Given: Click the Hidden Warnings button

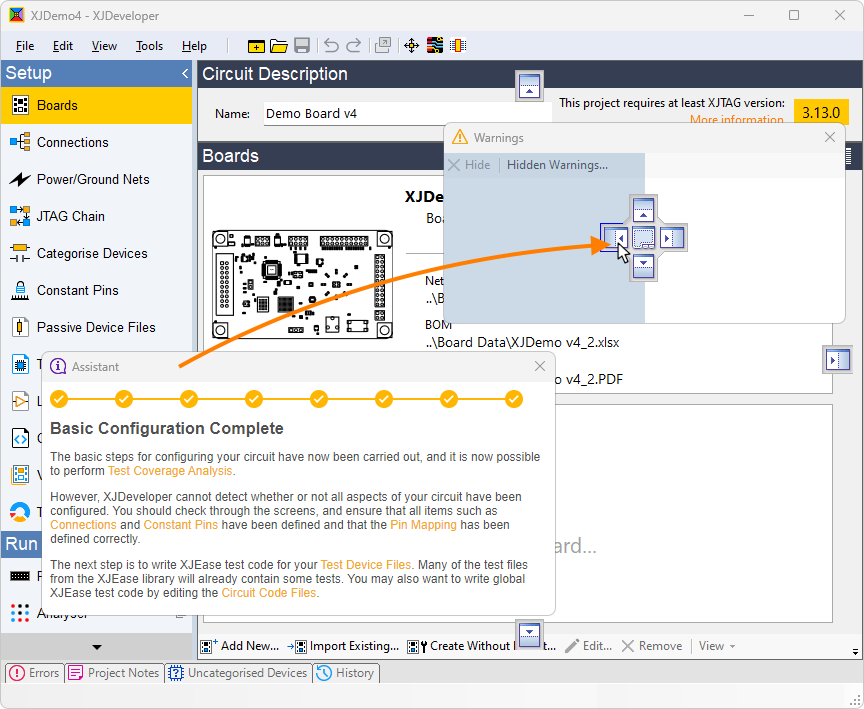Looking at the screenshot, I should 557,165.
